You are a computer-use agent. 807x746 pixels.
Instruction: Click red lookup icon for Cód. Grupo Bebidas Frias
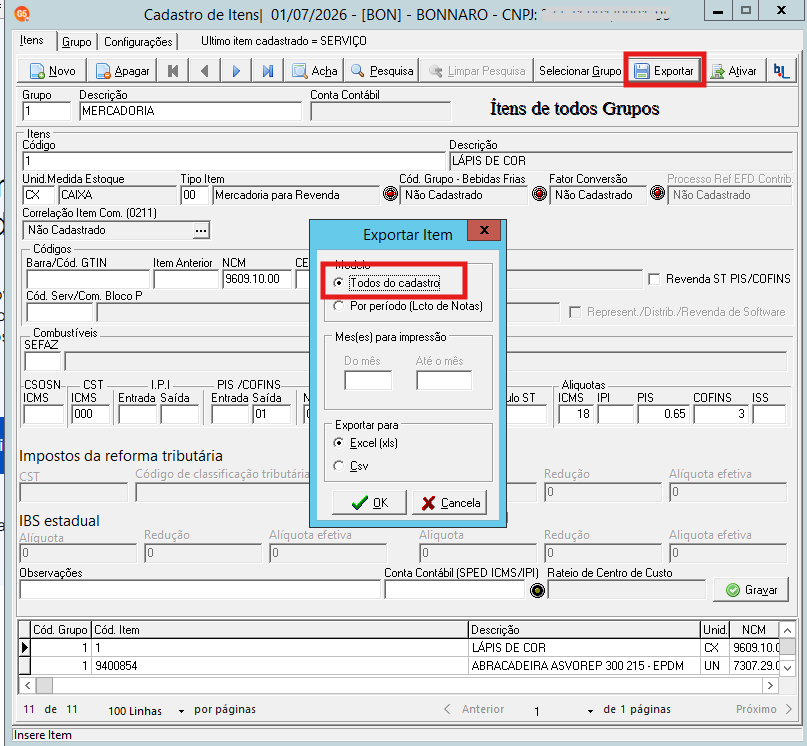tap(391, 194)
